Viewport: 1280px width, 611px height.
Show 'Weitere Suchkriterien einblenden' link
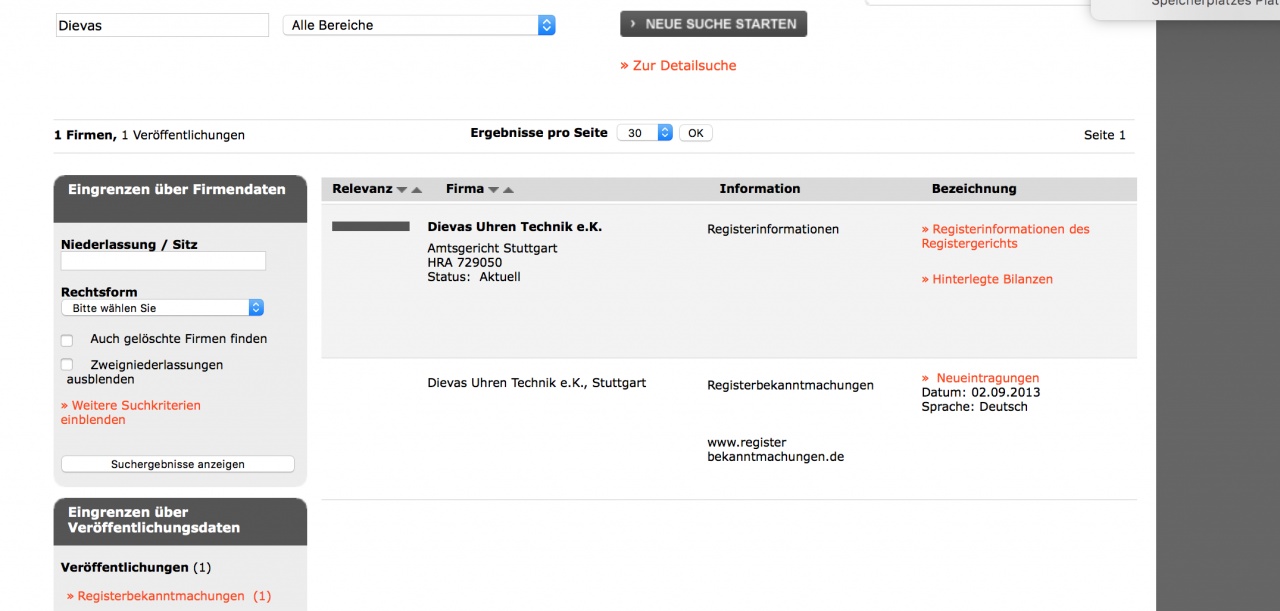point(130,412)
